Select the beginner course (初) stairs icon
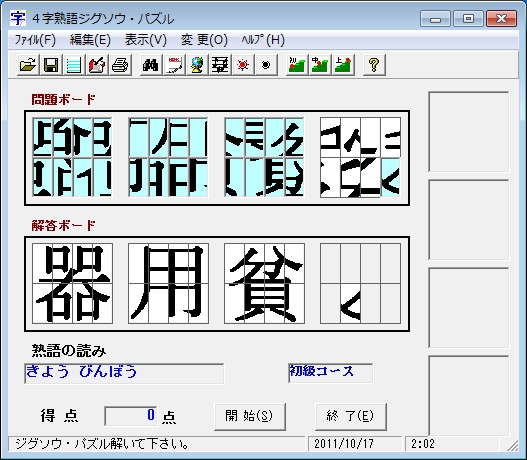 297,65
